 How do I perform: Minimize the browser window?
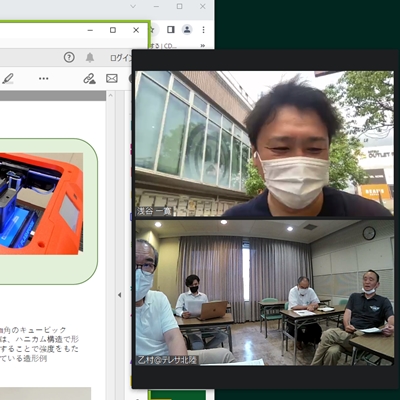coord(157,6)
